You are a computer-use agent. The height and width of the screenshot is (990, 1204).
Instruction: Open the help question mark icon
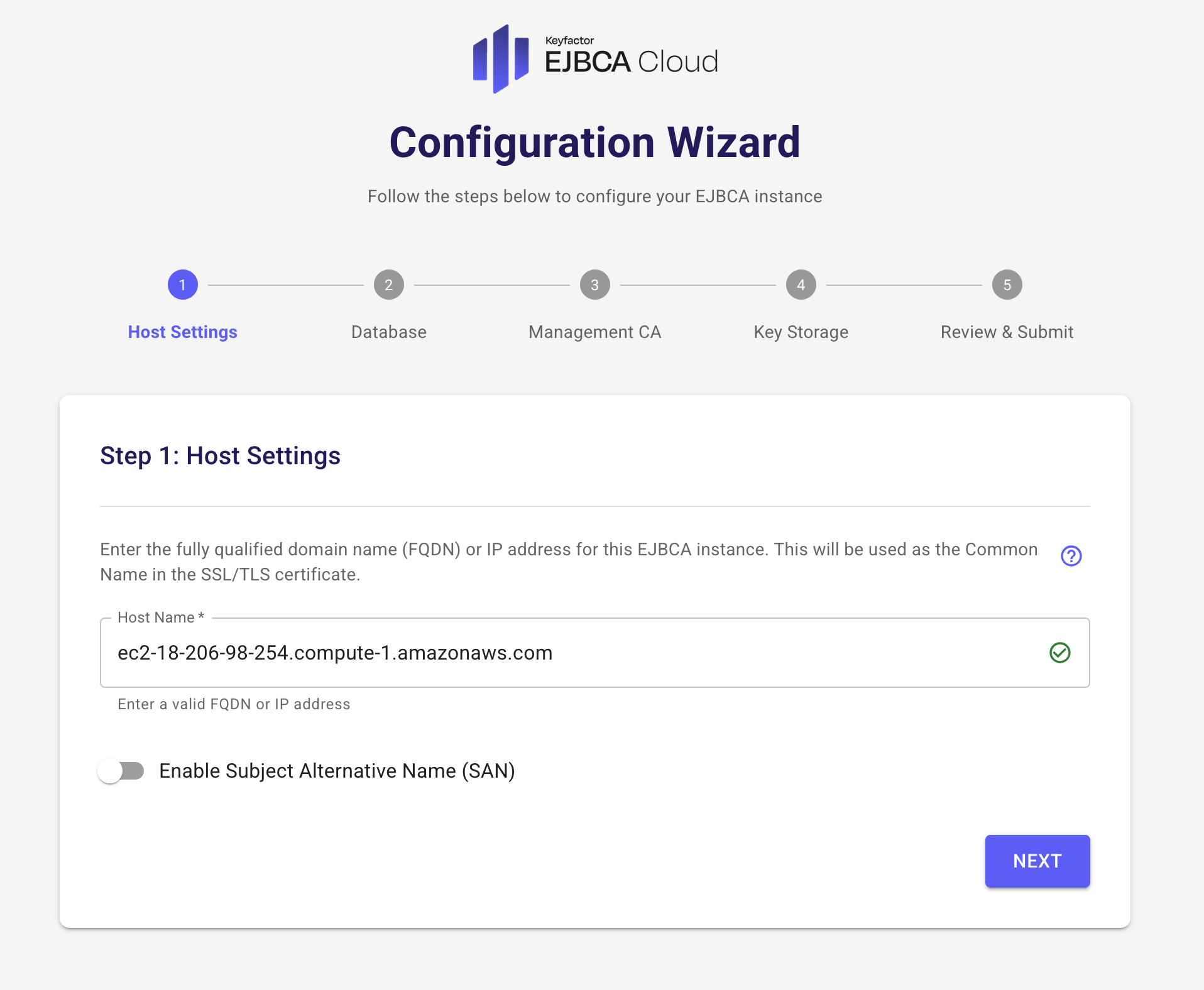pyautogui.click(x=1071, y=556)
